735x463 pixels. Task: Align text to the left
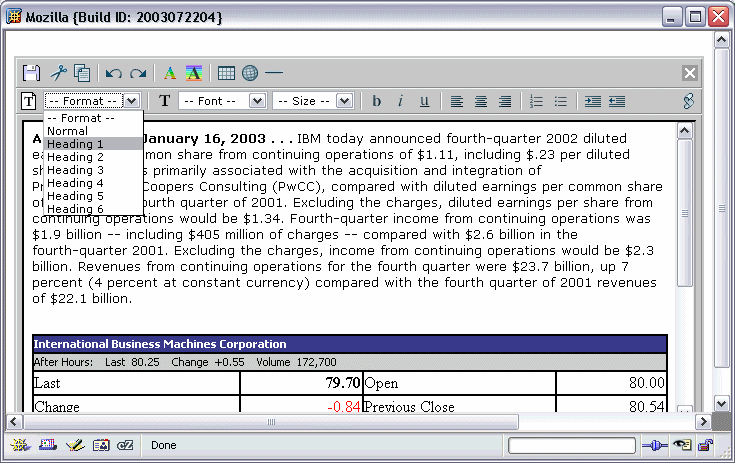click(457, 101)
